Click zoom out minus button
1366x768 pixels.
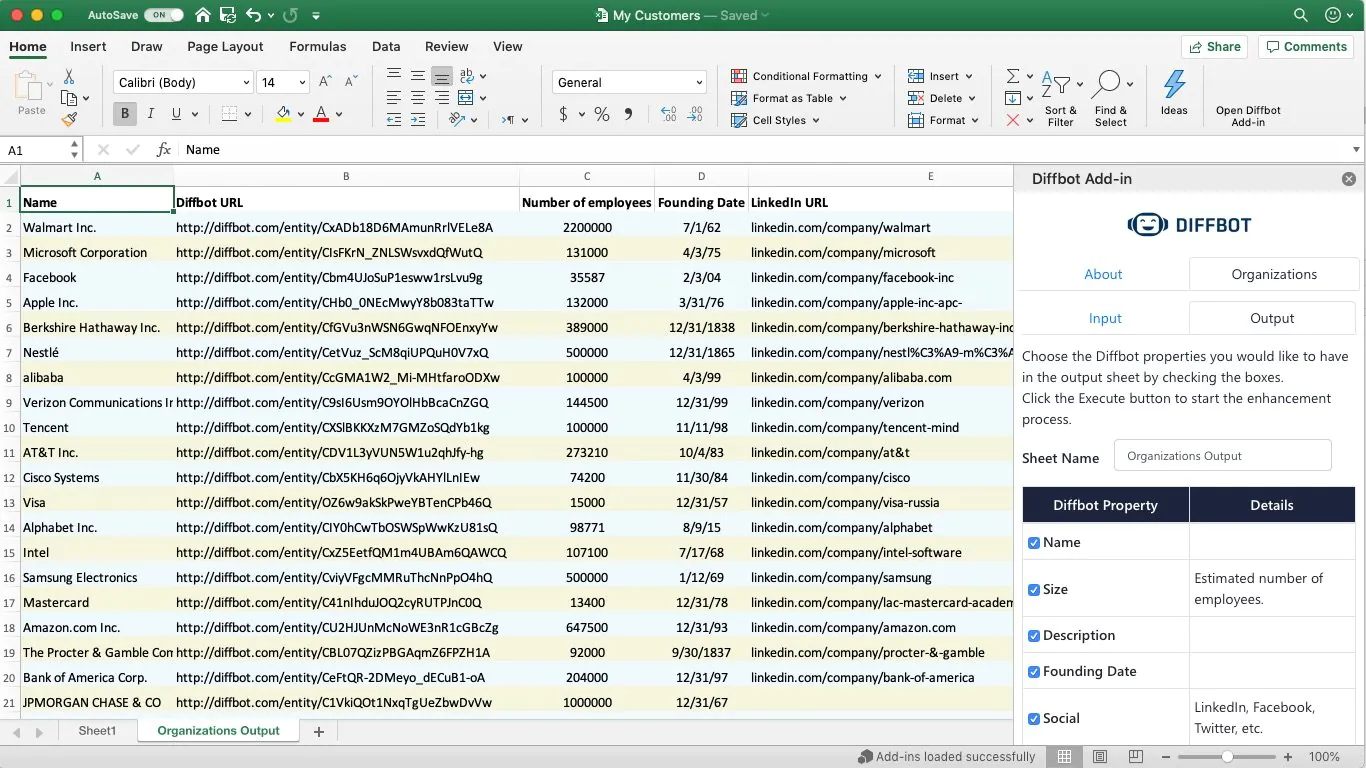pyautogui.click(x=1167, y=757)
